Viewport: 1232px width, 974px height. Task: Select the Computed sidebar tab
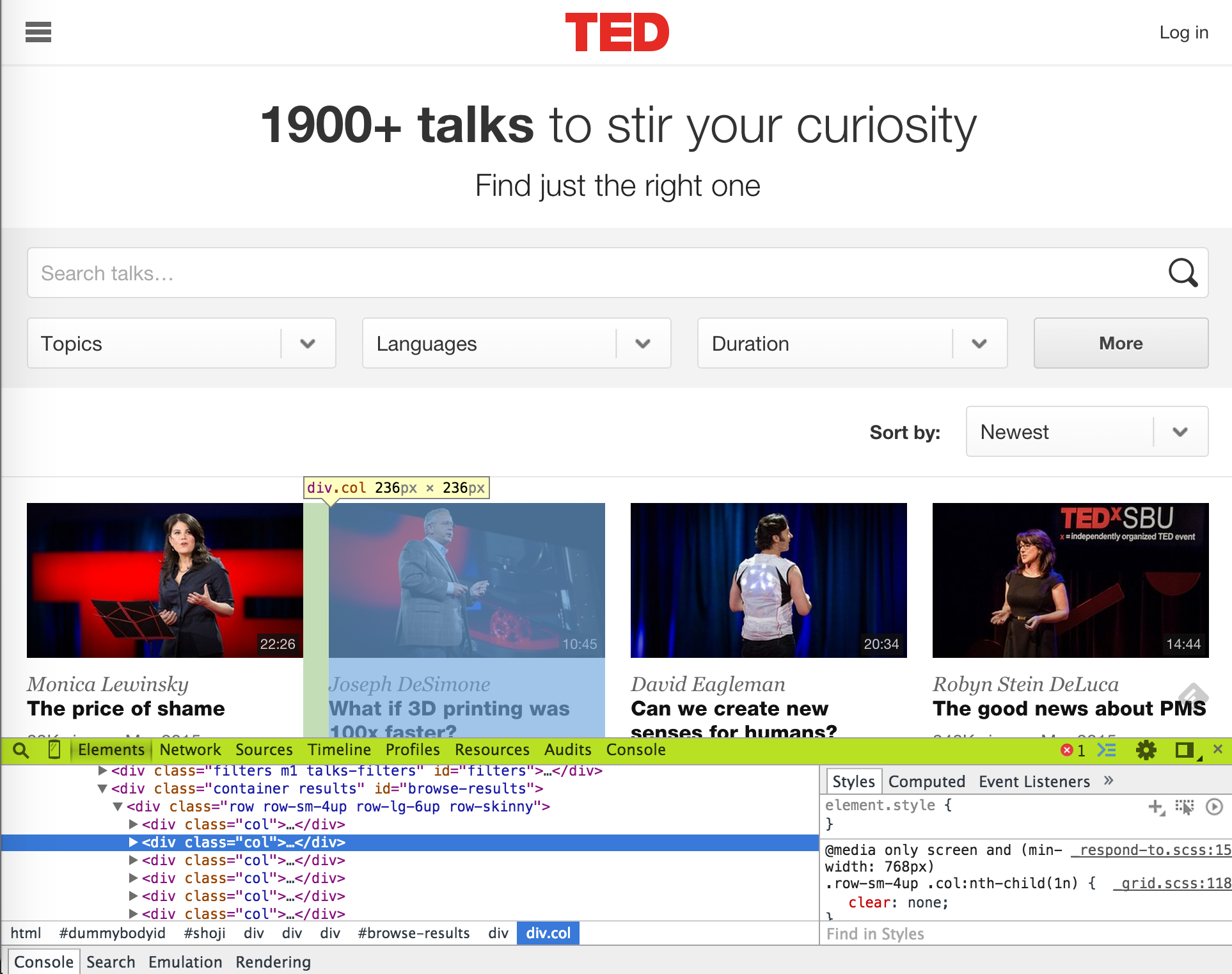click(x=926, y=781)
